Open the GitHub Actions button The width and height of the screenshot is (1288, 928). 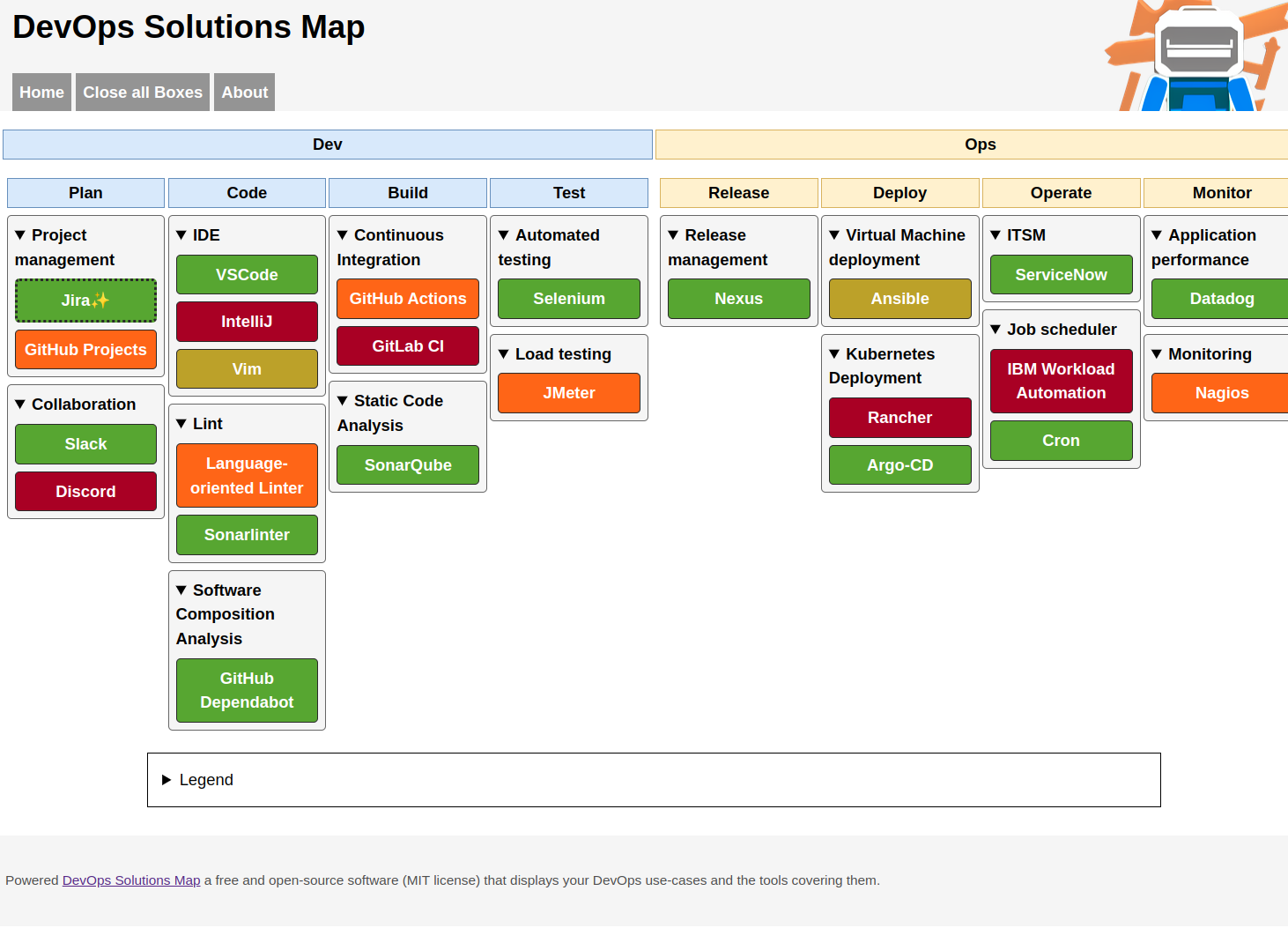click(408, 299)
